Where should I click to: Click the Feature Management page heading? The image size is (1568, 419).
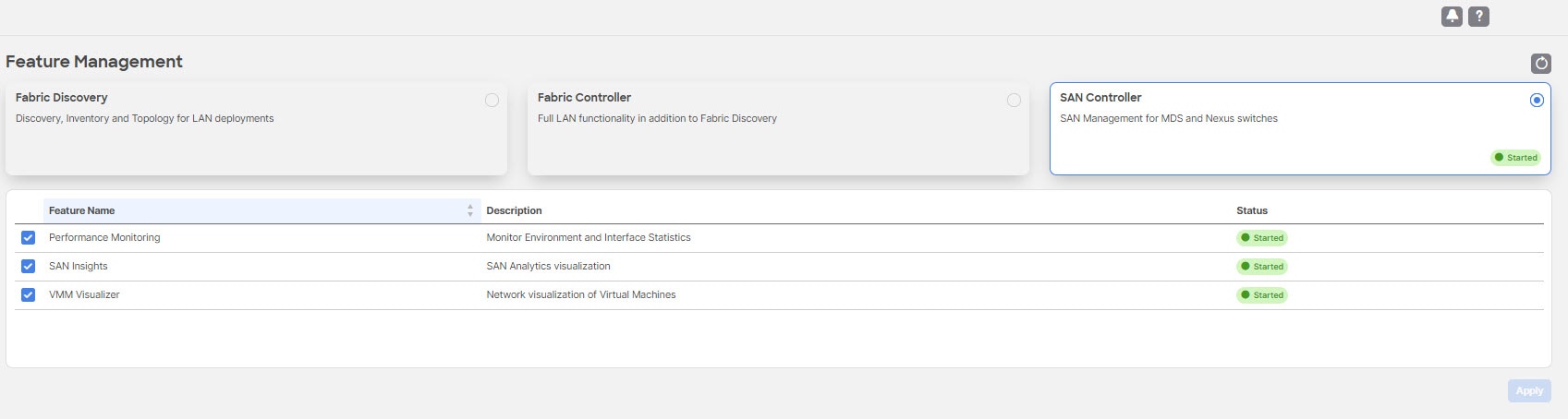pyautogui.click(x=94, y=62)
